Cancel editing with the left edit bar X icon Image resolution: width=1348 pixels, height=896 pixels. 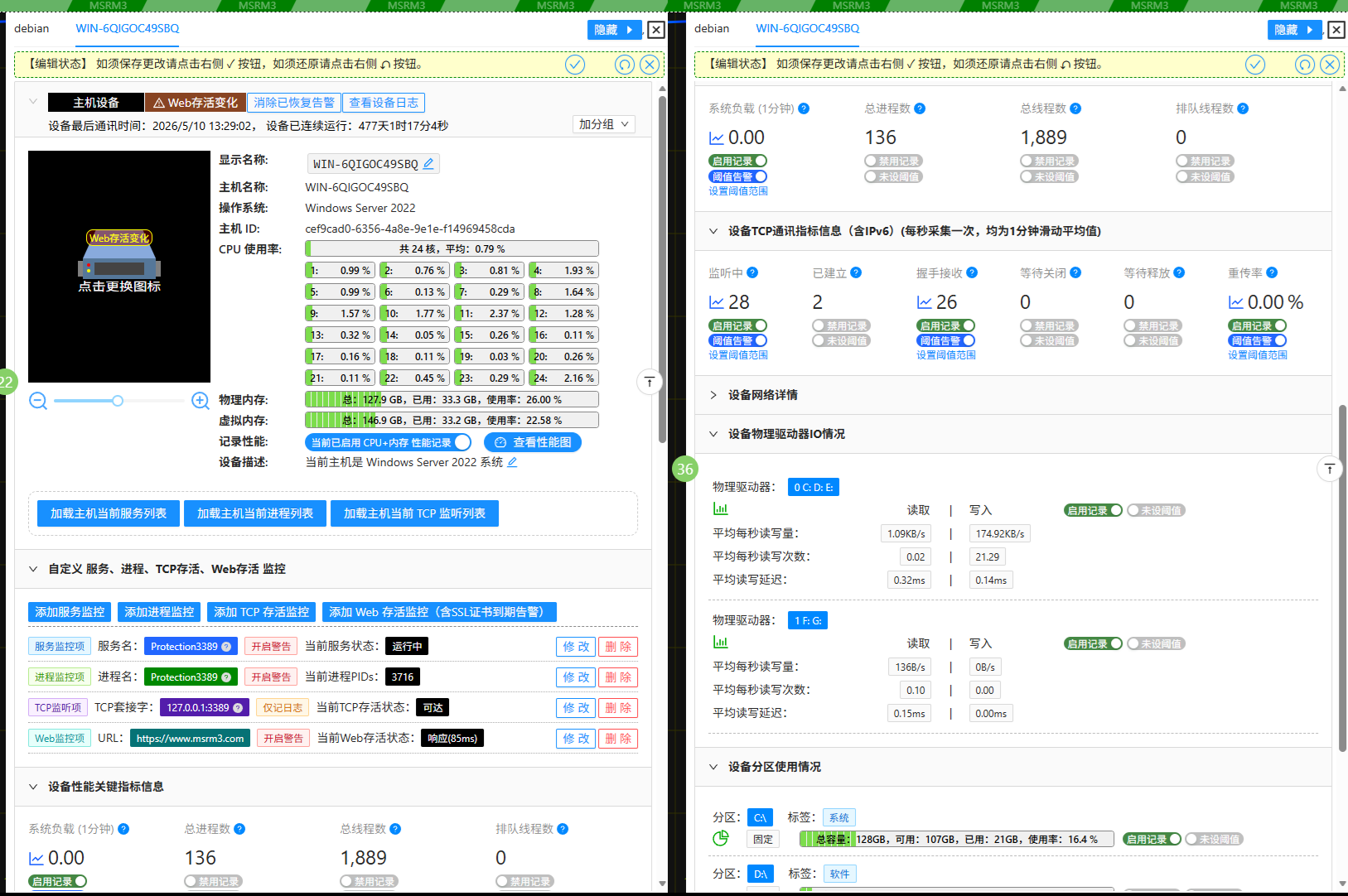pos(650,65)
